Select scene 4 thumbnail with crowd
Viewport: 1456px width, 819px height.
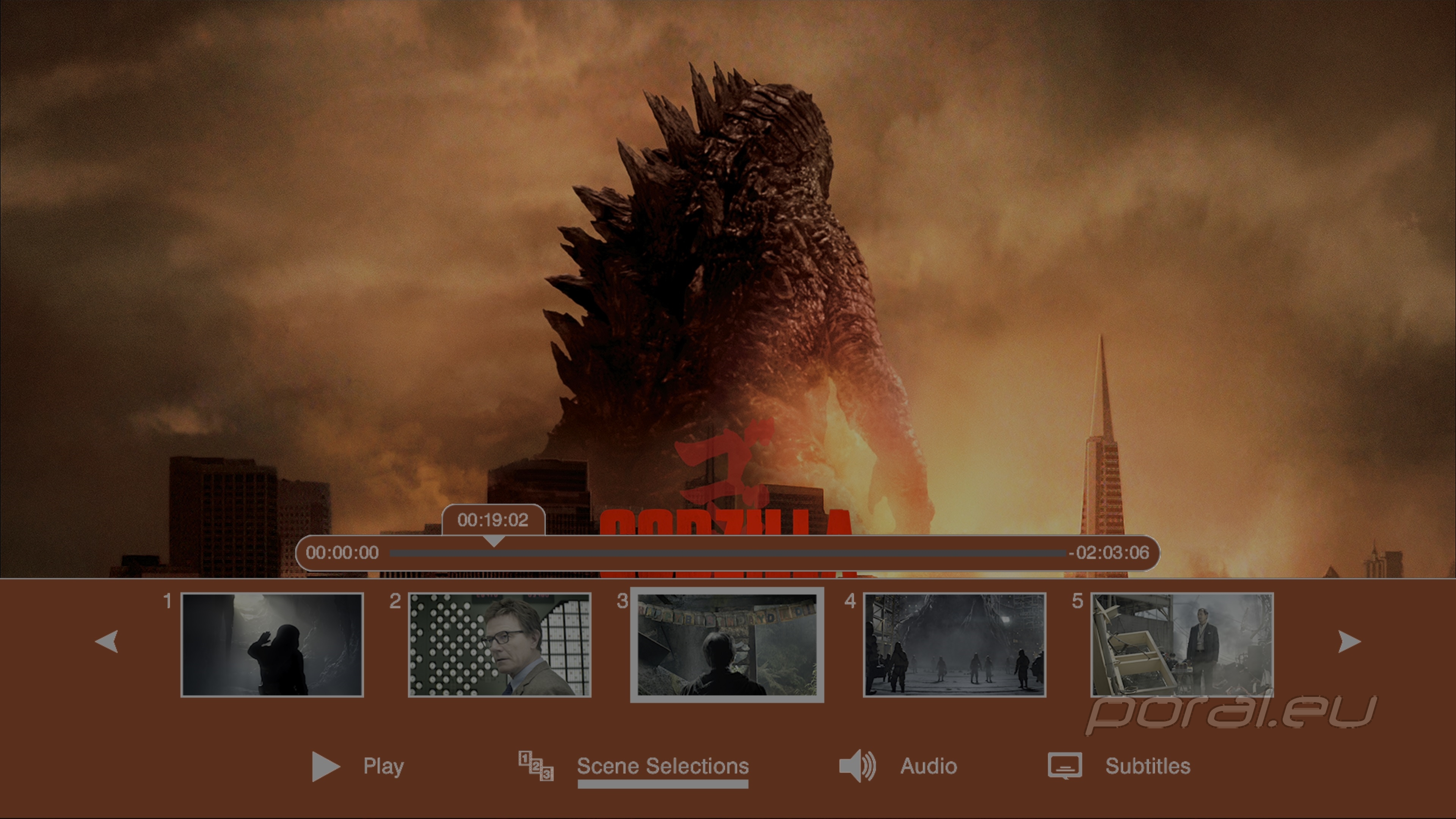tap(955, 645)
